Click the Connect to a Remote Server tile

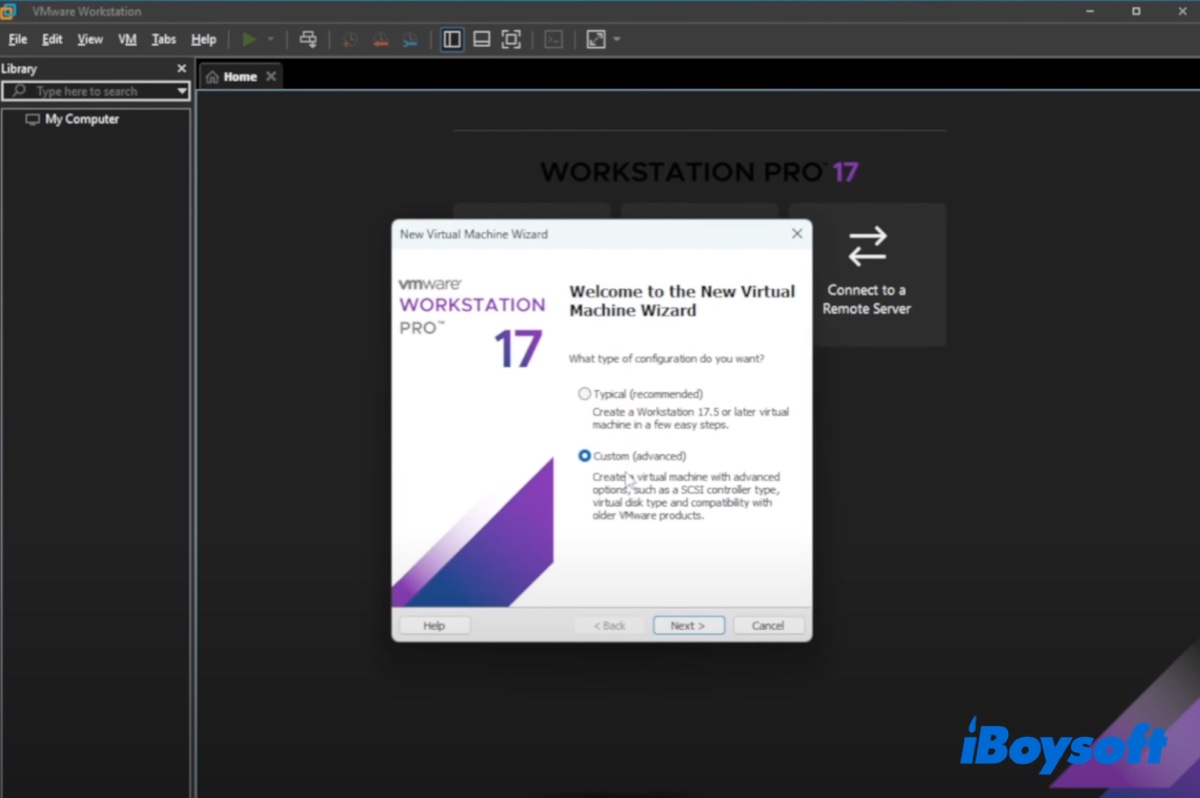coord(866,275)
